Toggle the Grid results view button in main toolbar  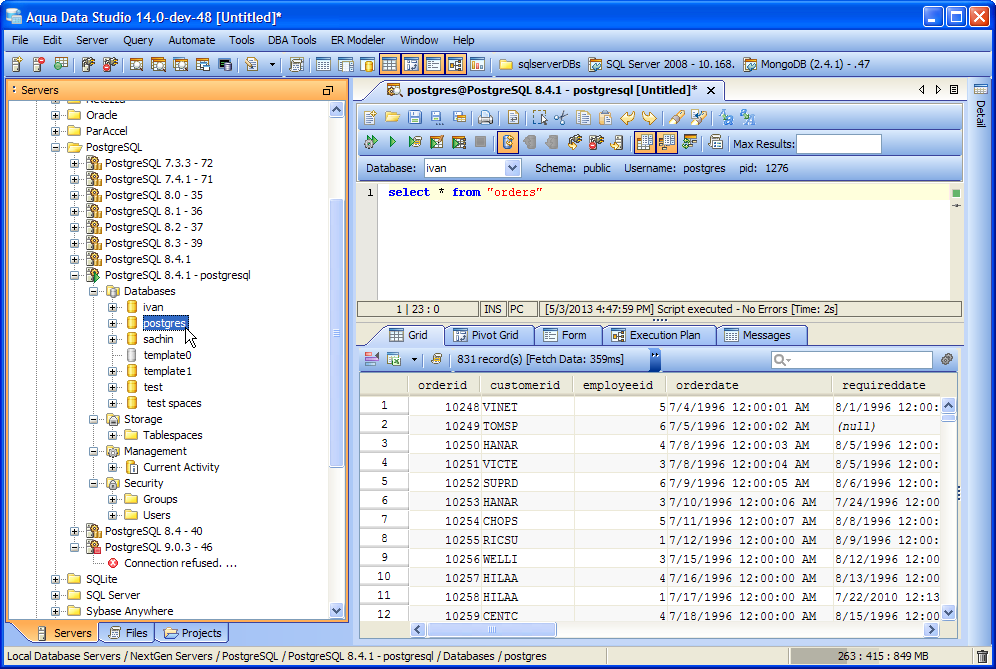[x=389, y=64]
